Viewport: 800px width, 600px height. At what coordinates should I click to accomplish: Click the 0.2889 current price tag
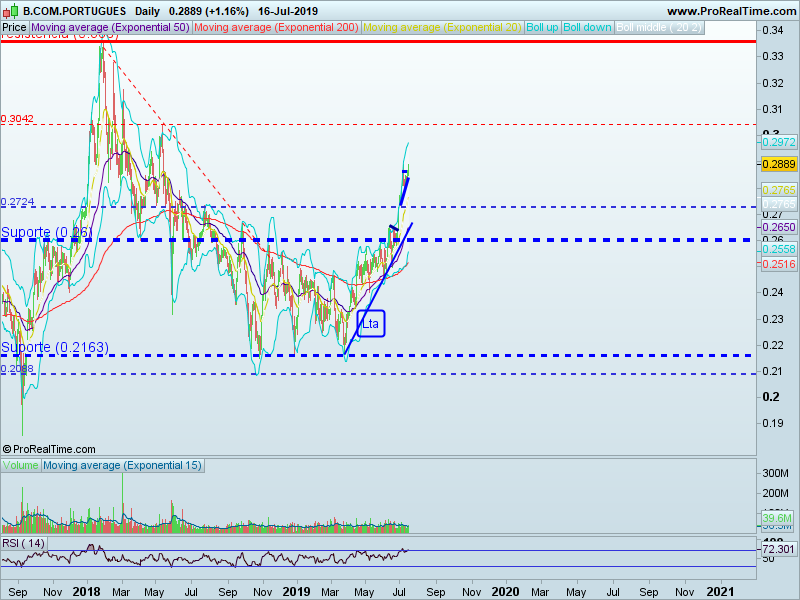(779, 164)
